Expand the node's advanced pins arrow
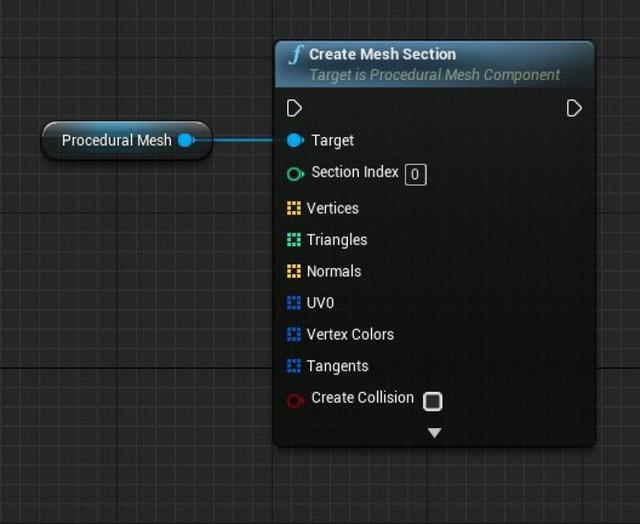The width and height of the screenshot is (640, 524). click(434, 432)
